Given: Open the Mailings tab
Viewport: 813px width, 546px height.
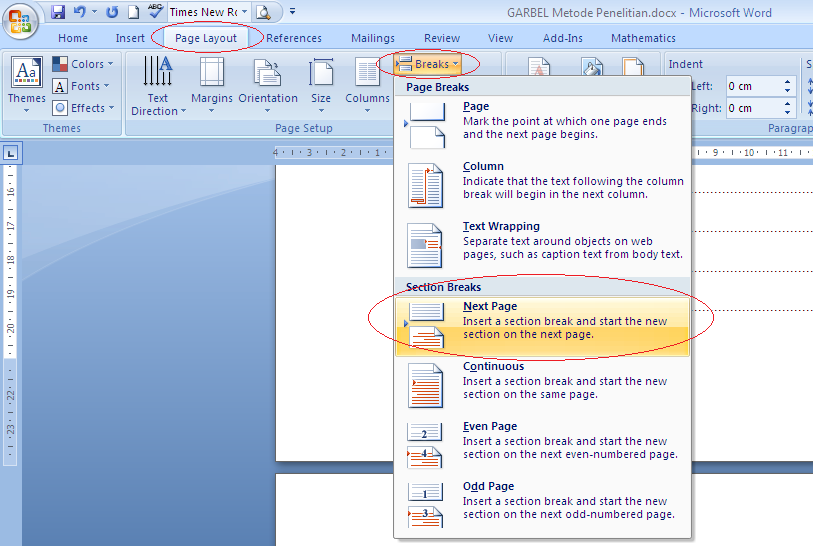Looking at the screenshot, I should (x=373, y=38).
